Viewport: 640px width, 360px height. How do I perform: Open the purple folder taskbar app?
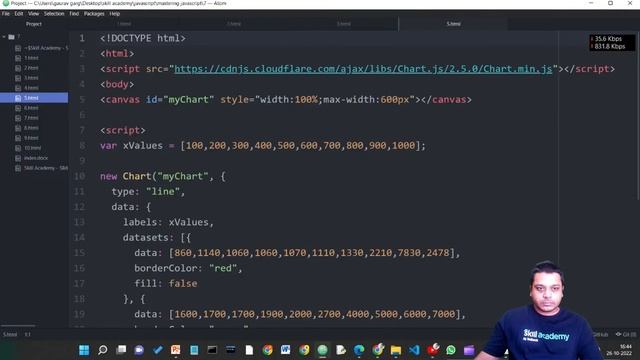(x=469, y=350)
